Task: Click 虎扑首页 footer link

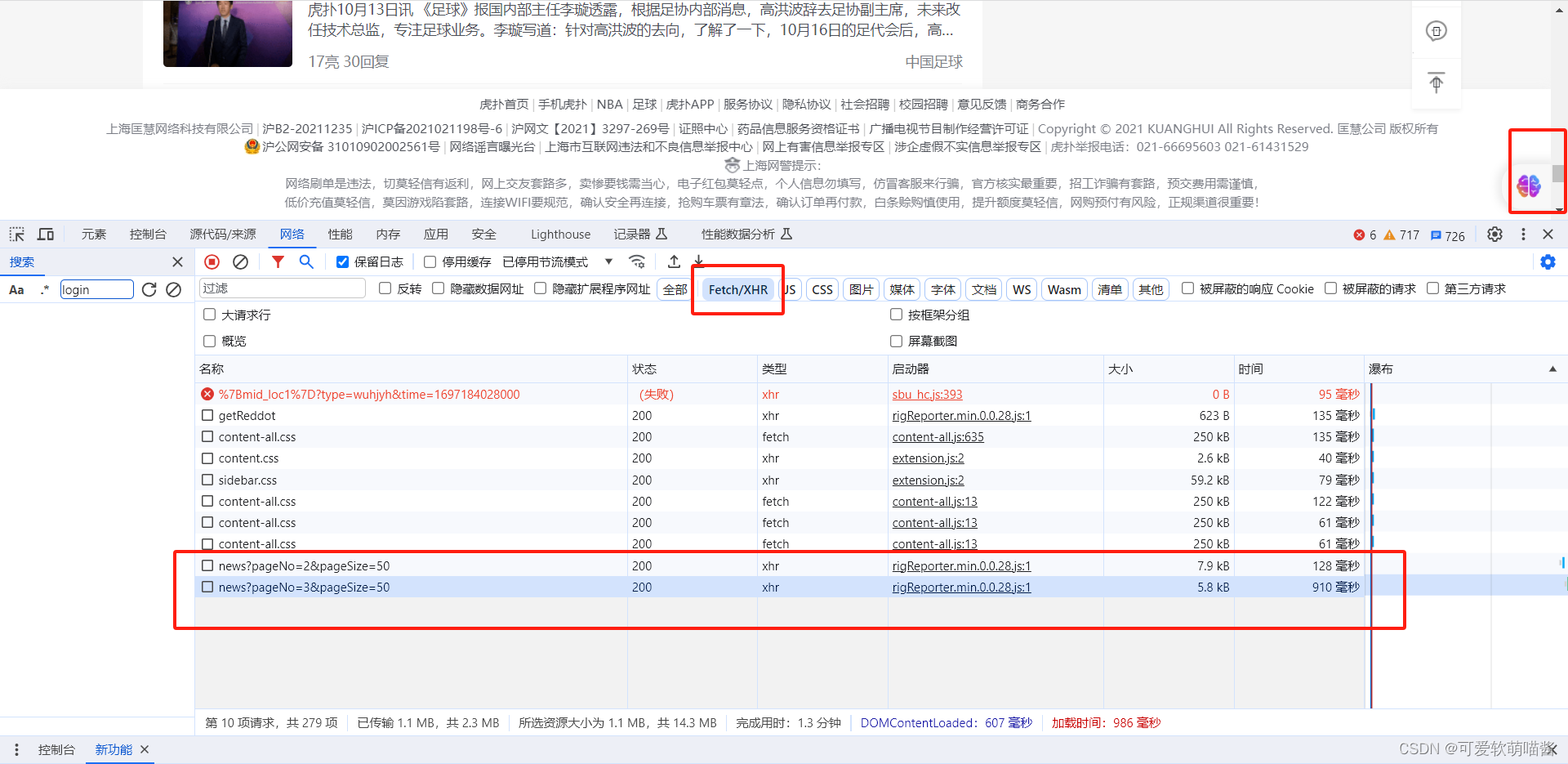Action: (x=504, y=105)
